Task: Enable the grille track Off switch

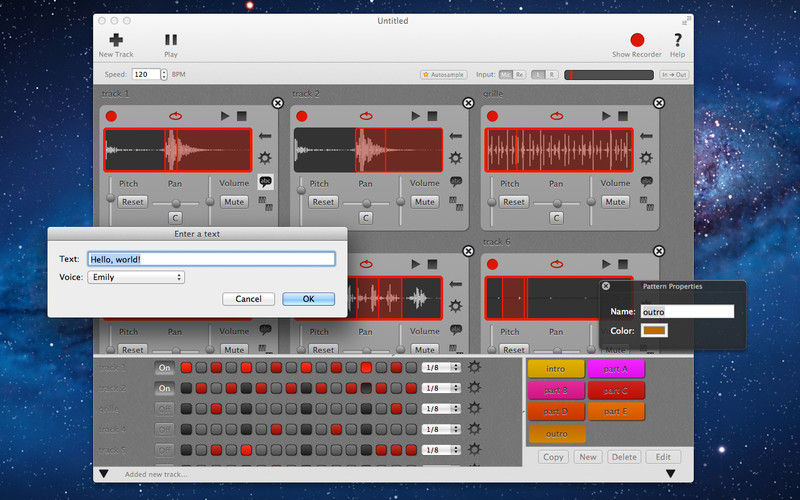Action: click(x=164, y=409)
